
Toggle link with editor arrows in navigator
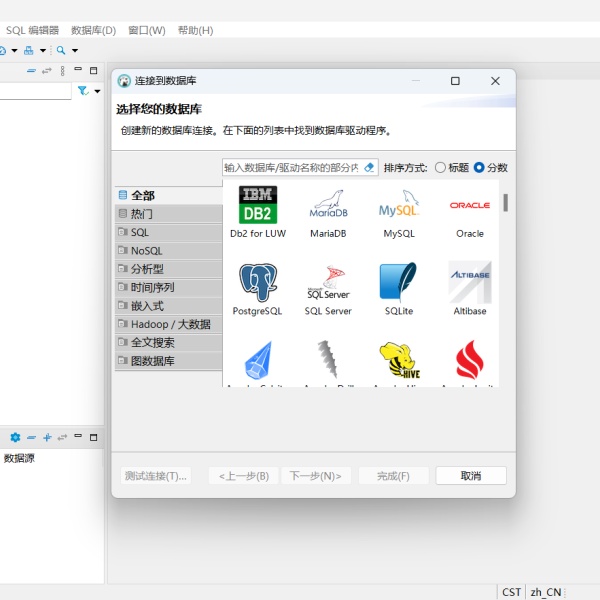[x=47, y=71]
